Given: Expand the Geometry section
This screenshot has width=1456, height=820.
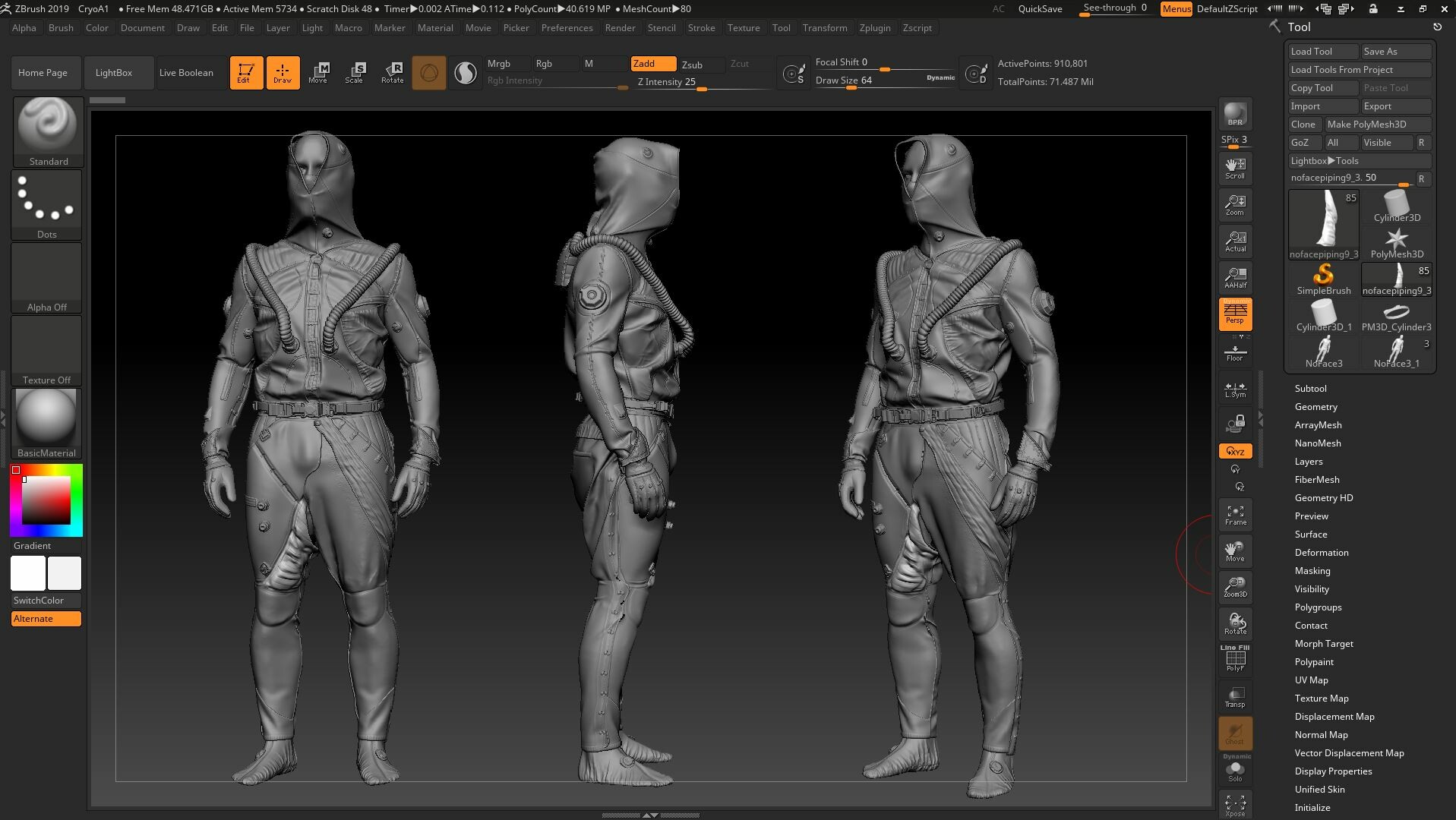Looking at the screenshot, I should coord(1316,407).
